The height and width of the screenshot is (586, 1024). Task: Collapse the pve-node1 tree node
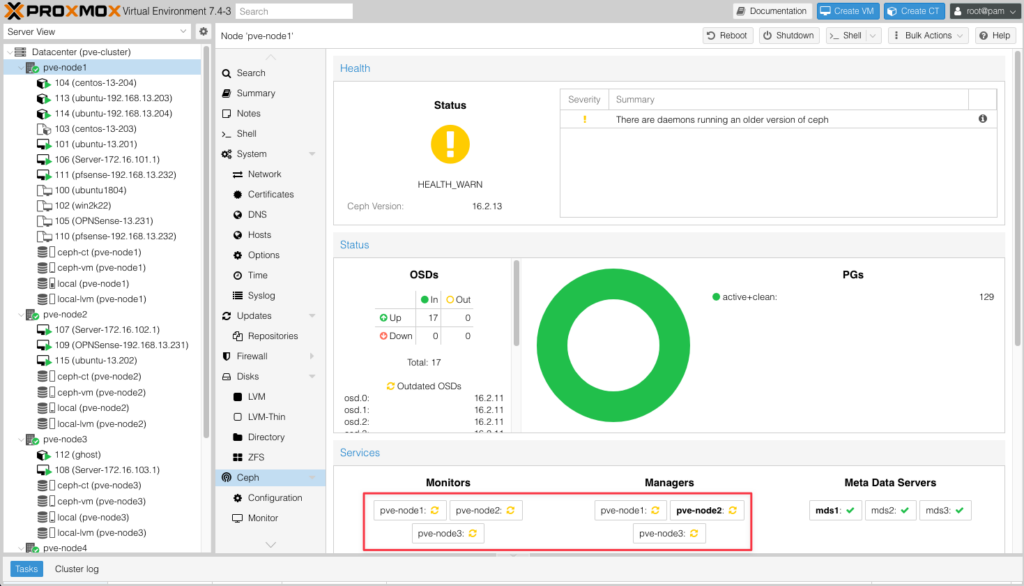click(21, 67)
